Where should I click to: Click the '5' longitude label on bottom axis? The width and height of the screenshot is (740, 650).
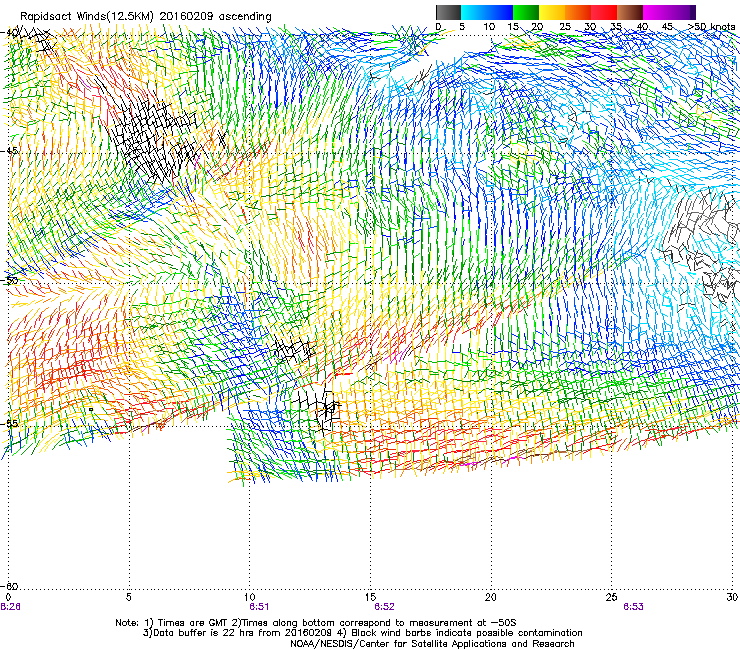tap(129, 597)
